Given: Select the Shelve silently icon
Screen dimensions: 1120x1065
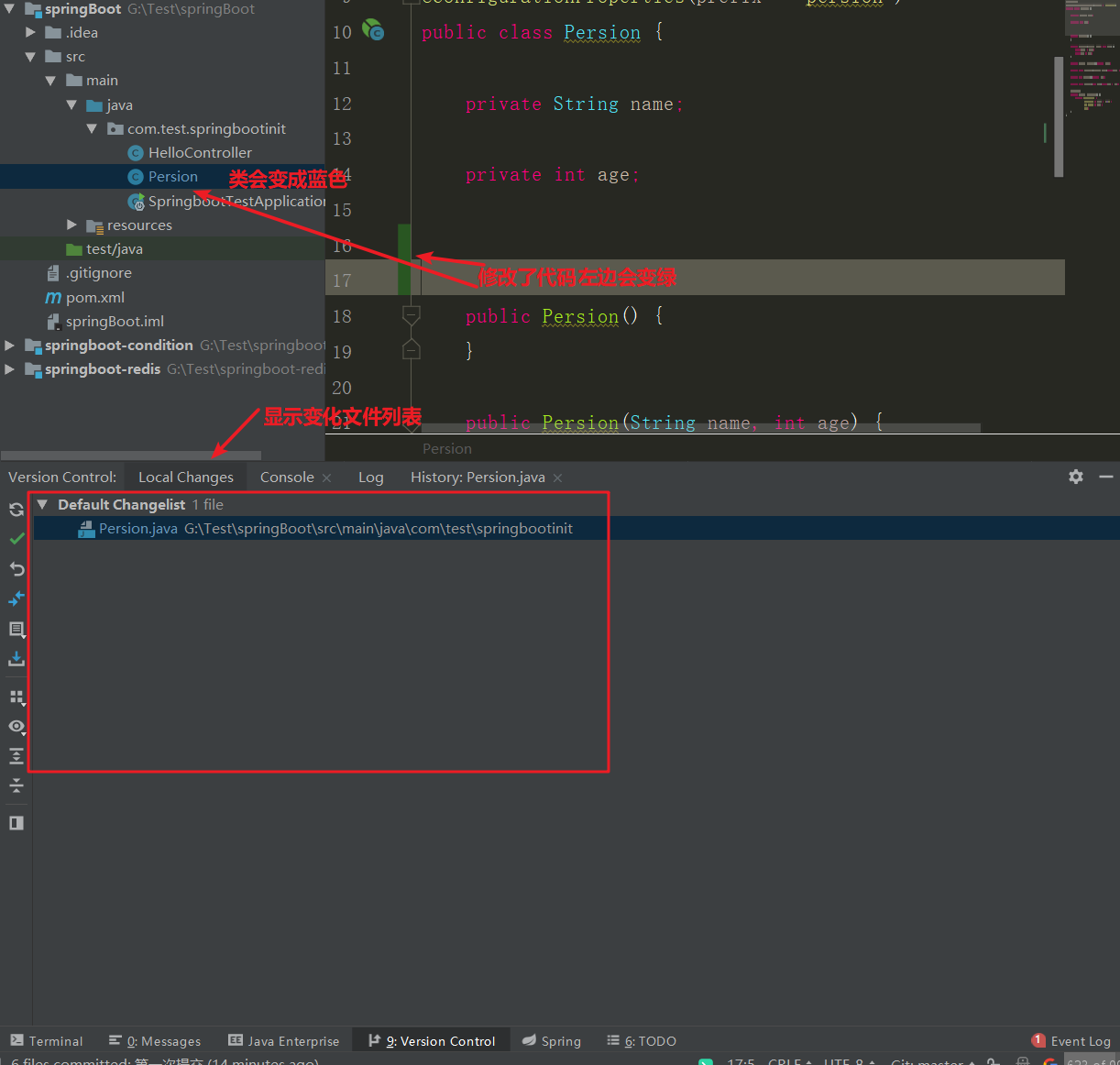Looking at the screenshot, I should point(15,659).
